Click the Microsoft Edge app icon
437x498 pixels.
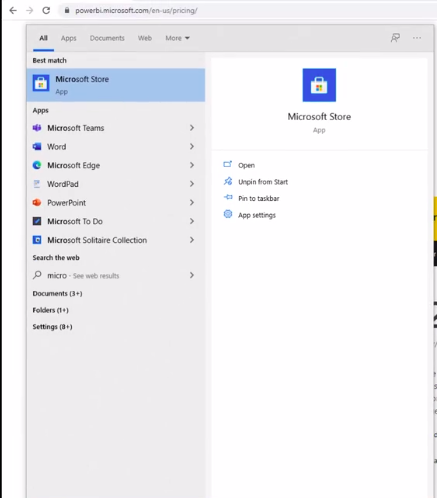point(37,165)
